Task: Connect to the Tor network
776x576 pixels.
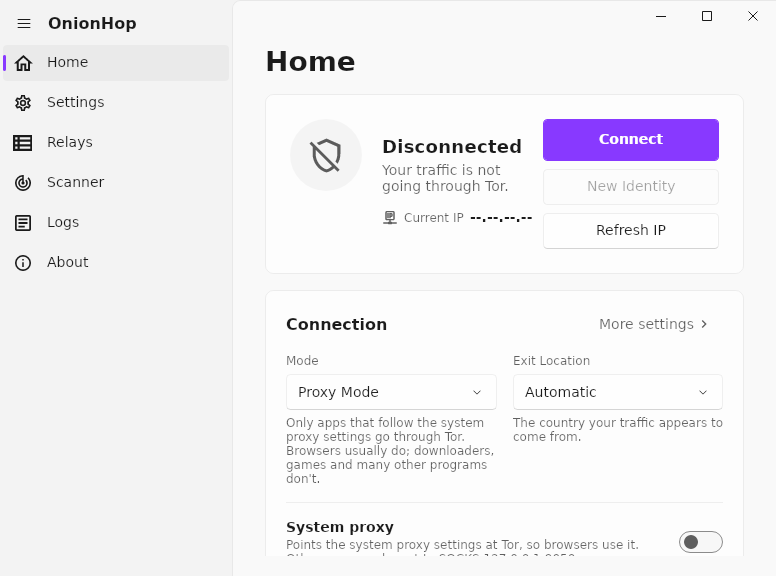Action: (630, 140)
